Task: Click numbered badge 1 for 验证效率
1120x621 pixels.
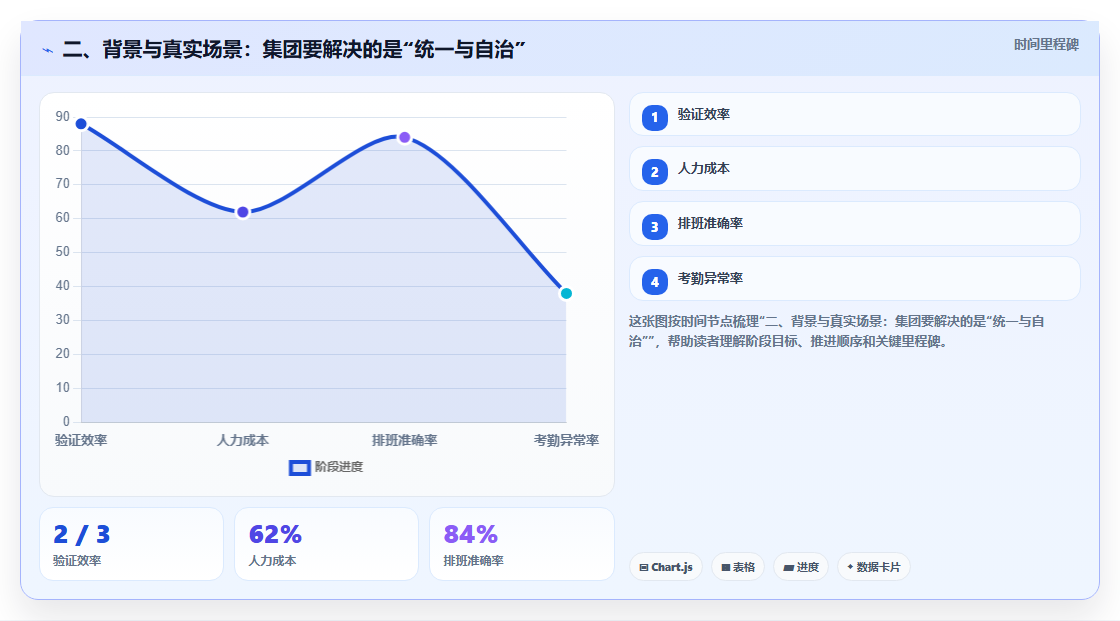Action: coord(654,117)
